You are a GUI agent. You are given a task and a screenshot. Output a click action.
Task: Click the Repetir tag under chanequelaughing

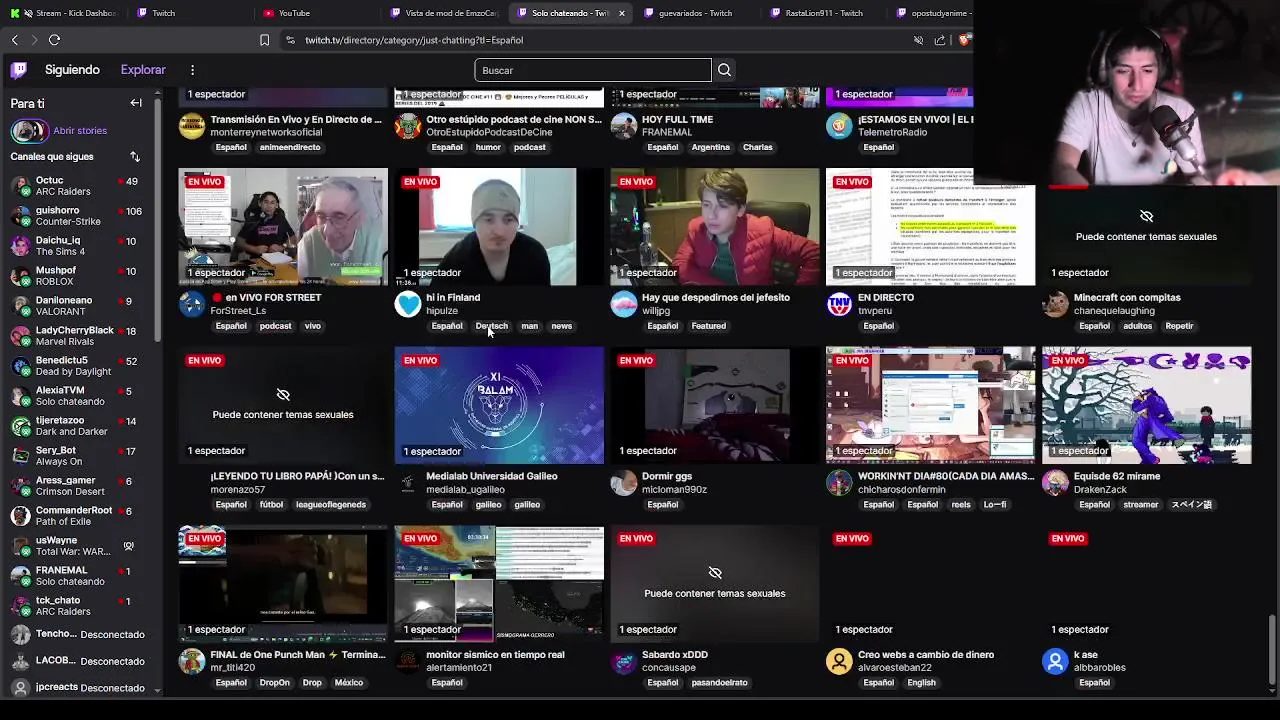point(1179,326)
